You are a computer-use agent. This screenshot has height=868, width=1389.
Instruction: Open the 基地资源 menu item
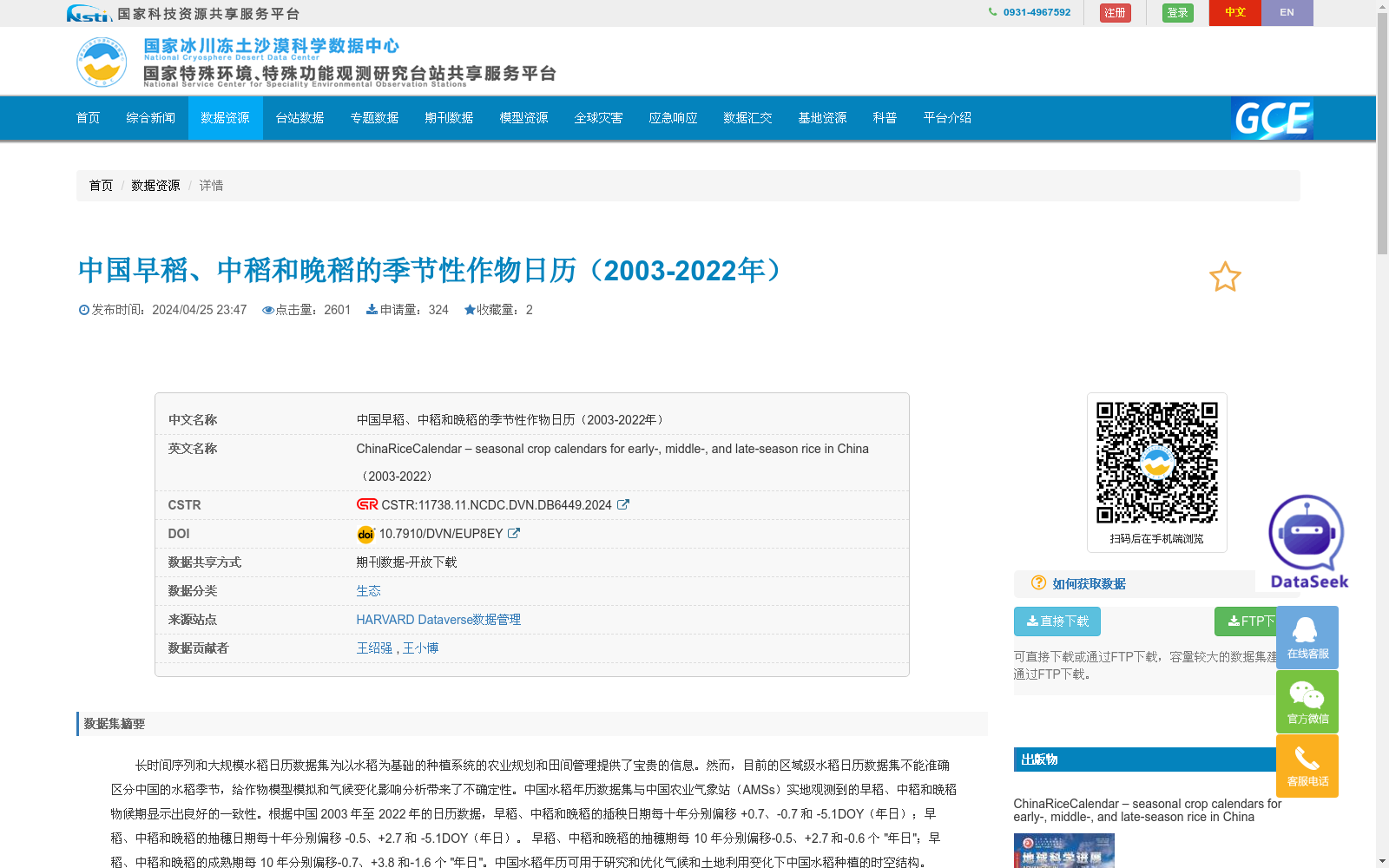822,118
